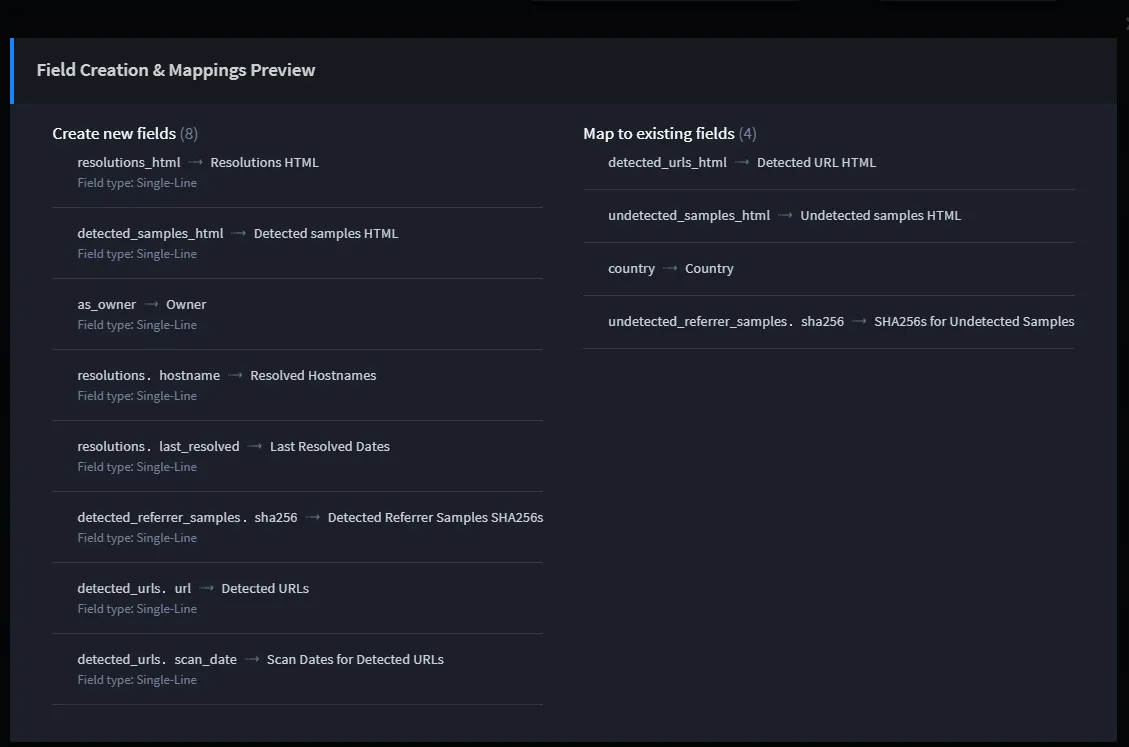The height and width of the screenshot is (747, 1129).
Task: Select the "Detected Referrer Samples SHA256s" label
Action: pyautogui.click(x=436, y=517)
